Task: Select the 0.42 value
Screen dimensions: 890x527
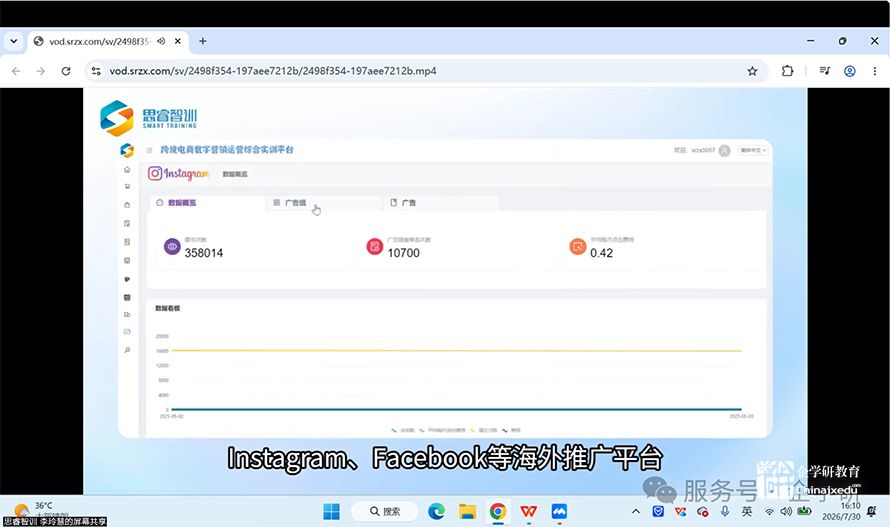Action: pos(602,253)
